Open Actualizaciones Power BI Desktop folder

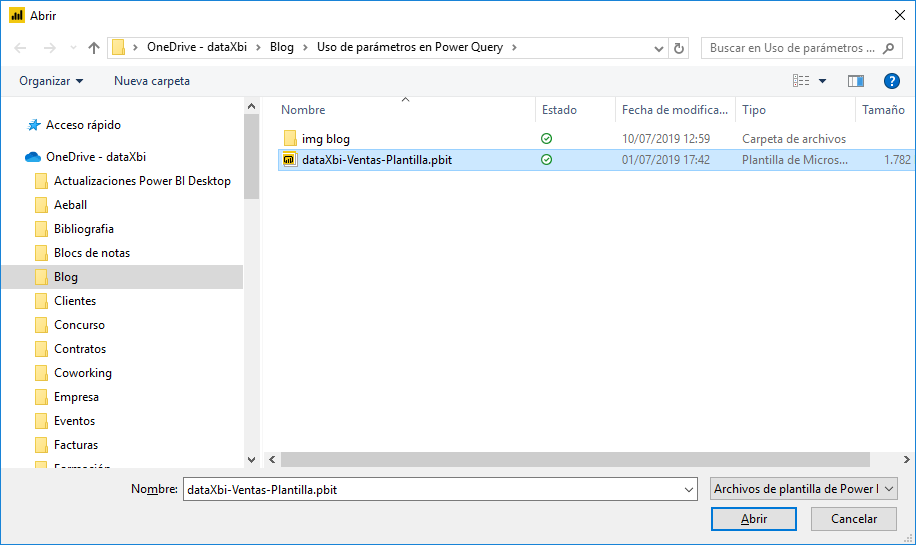coord(142,181)
